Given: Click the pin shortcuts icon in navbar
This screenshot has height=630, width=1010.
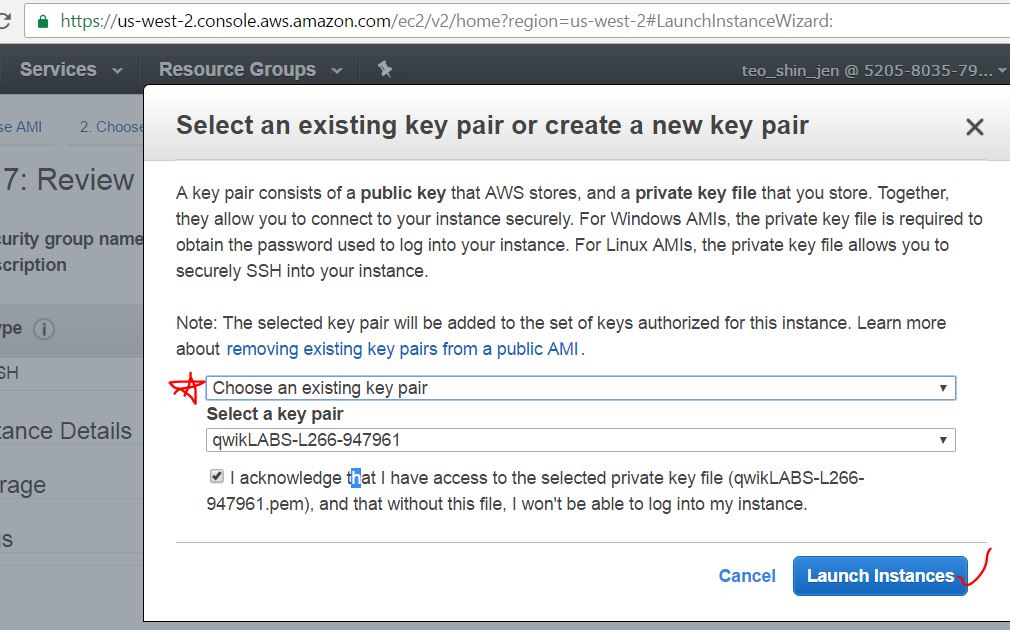Looking at the screenshot, I should pos(385,69).
